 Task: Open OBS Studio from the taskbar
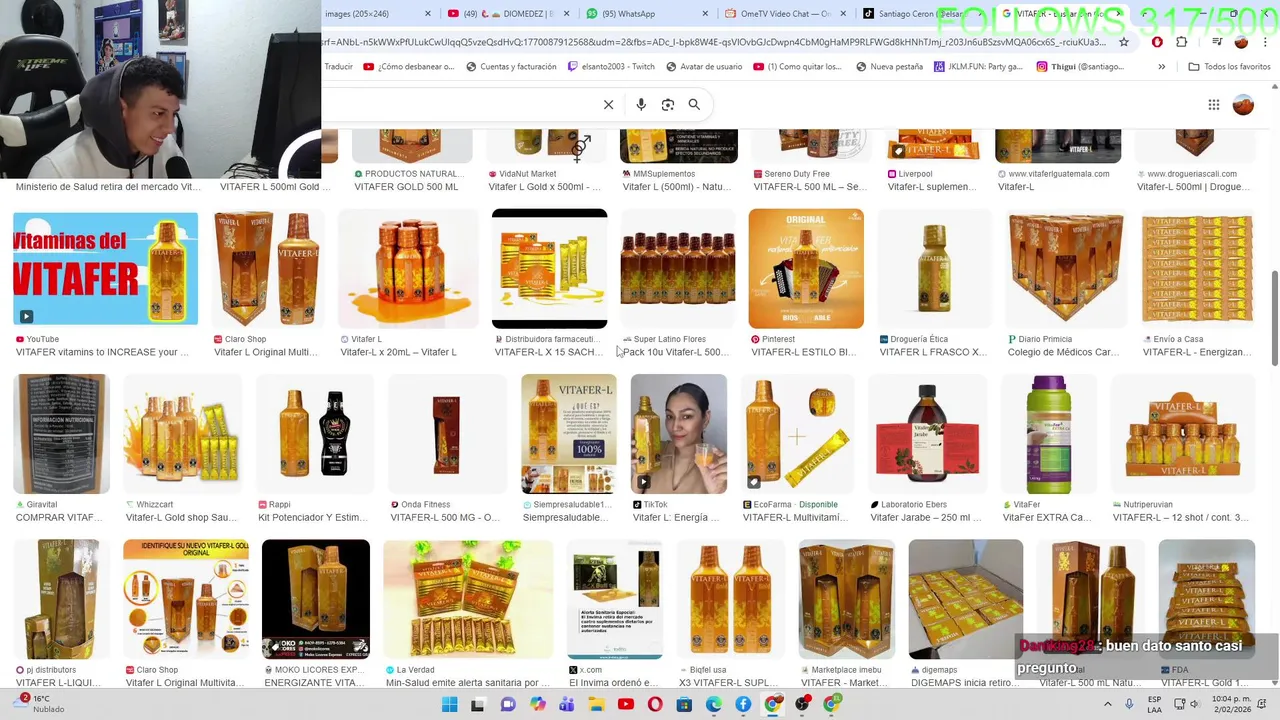click(802, 704)
